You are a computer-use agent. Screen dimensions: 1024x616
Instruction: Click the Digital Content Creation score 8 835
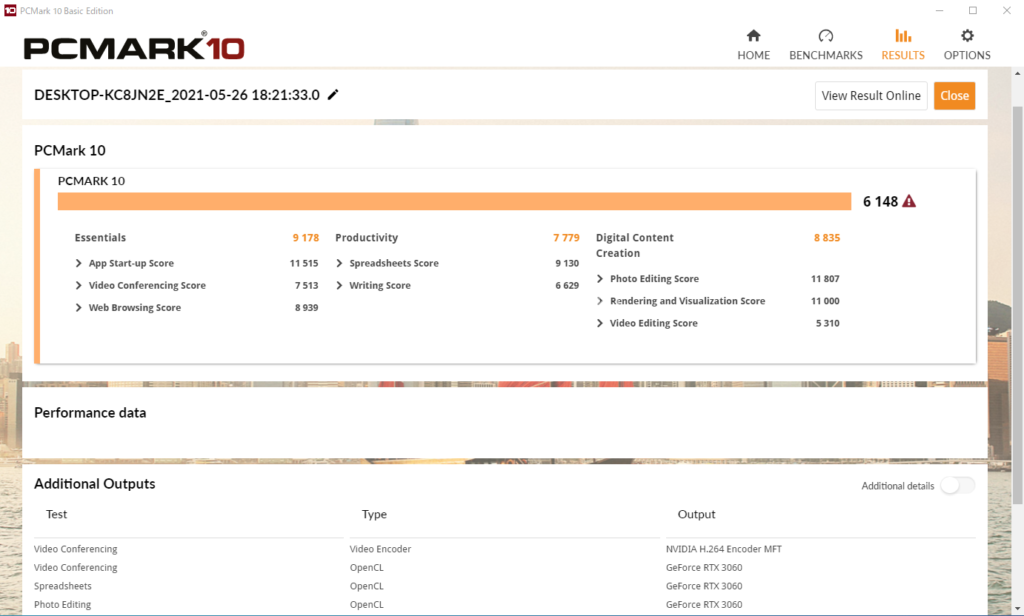tap(827, 238)
